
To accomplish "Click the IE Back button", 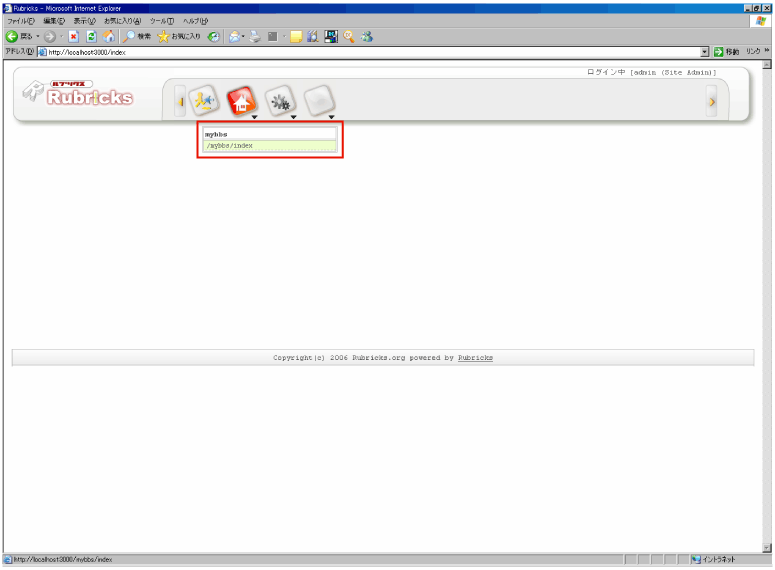I will [19, 37].
